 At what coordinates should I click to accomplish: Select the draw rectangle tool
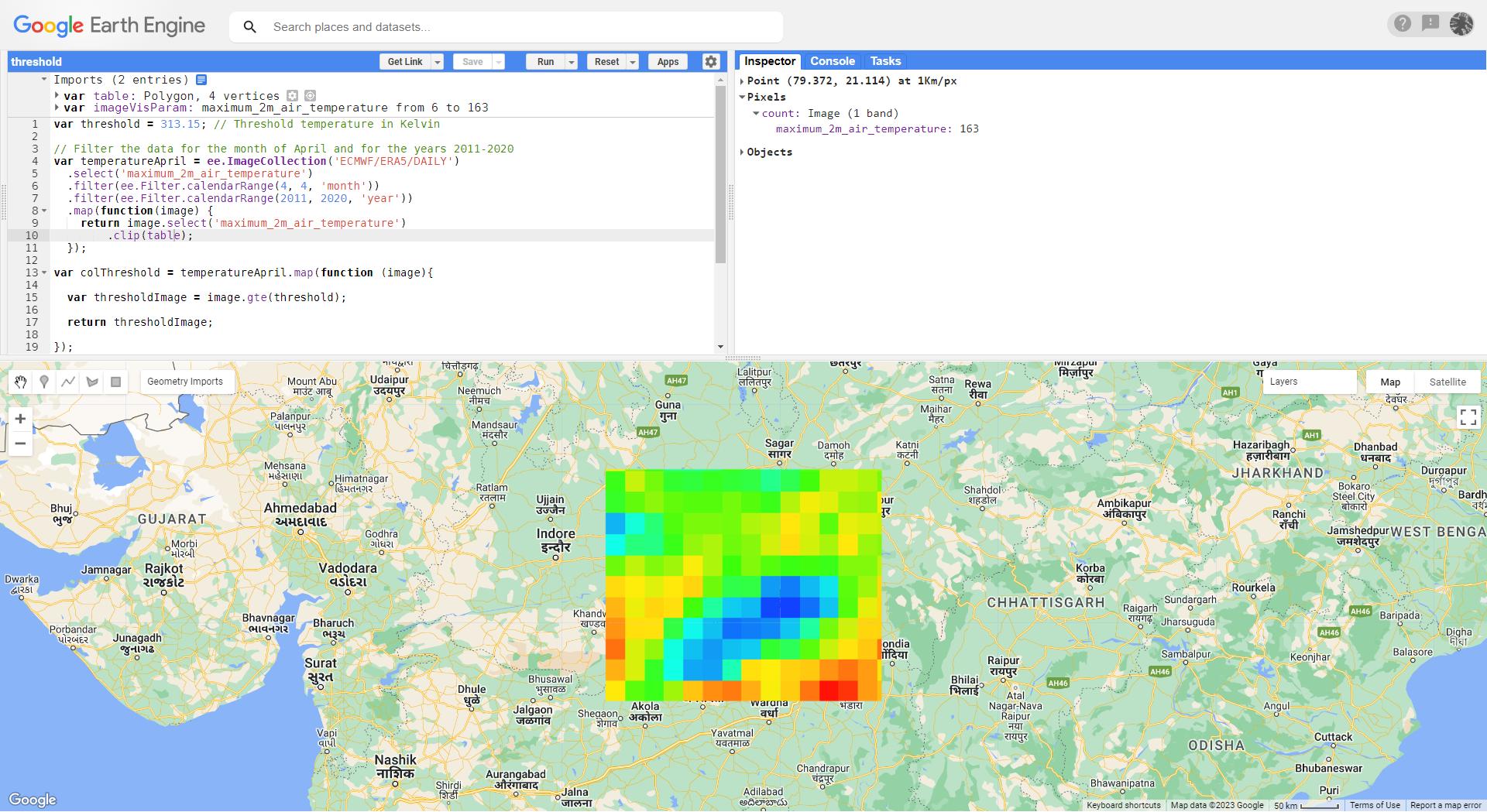coord(115,382)
